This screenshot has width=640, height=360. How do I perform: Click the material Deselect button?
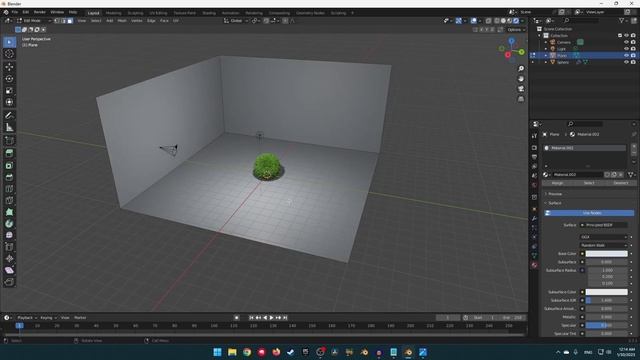620,183
